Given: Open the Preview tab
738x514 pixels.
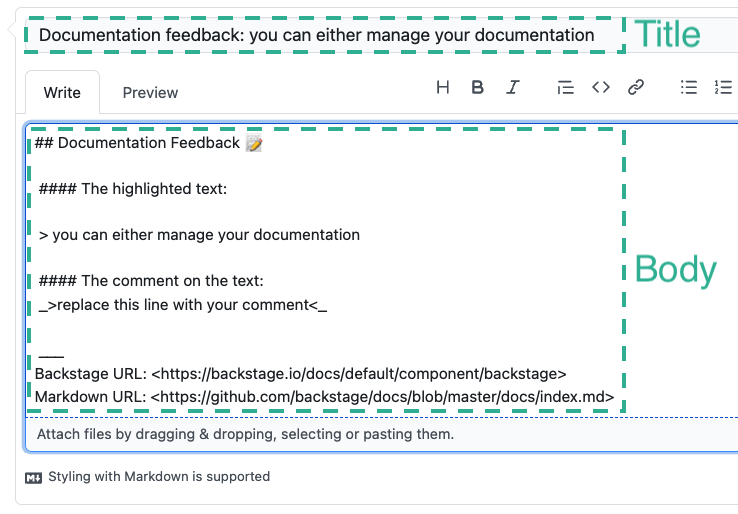Looking at the screenshot, I should coord(150,92).
